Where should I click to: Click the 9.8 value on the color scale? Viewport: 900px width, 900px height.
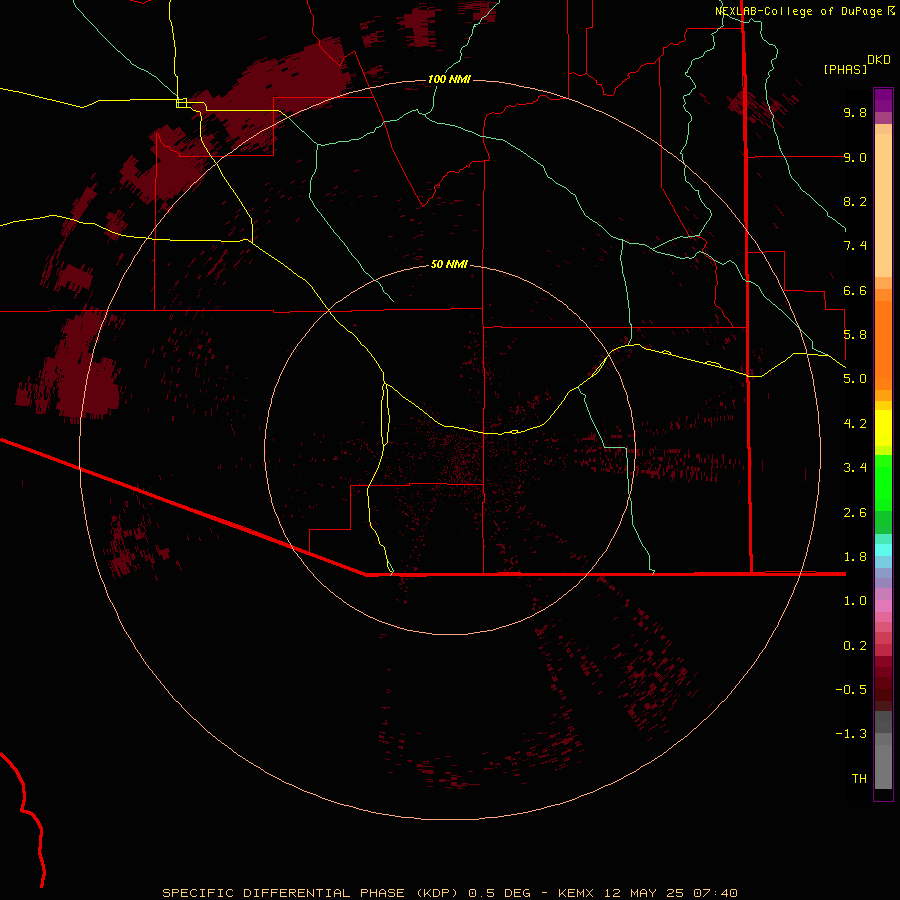click(855, 112)
